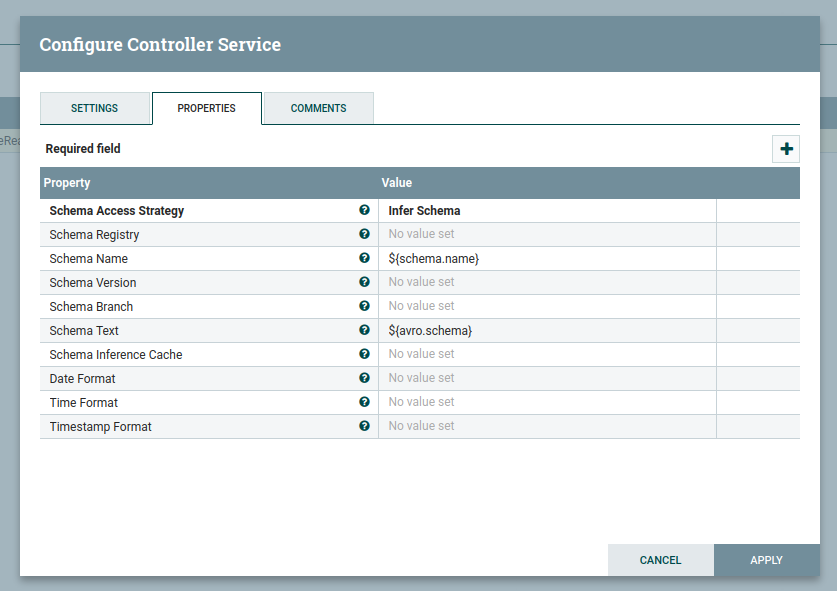Click the empty Time Format value cell
This screenshot has width=837, height=591.
click(546, 403)
